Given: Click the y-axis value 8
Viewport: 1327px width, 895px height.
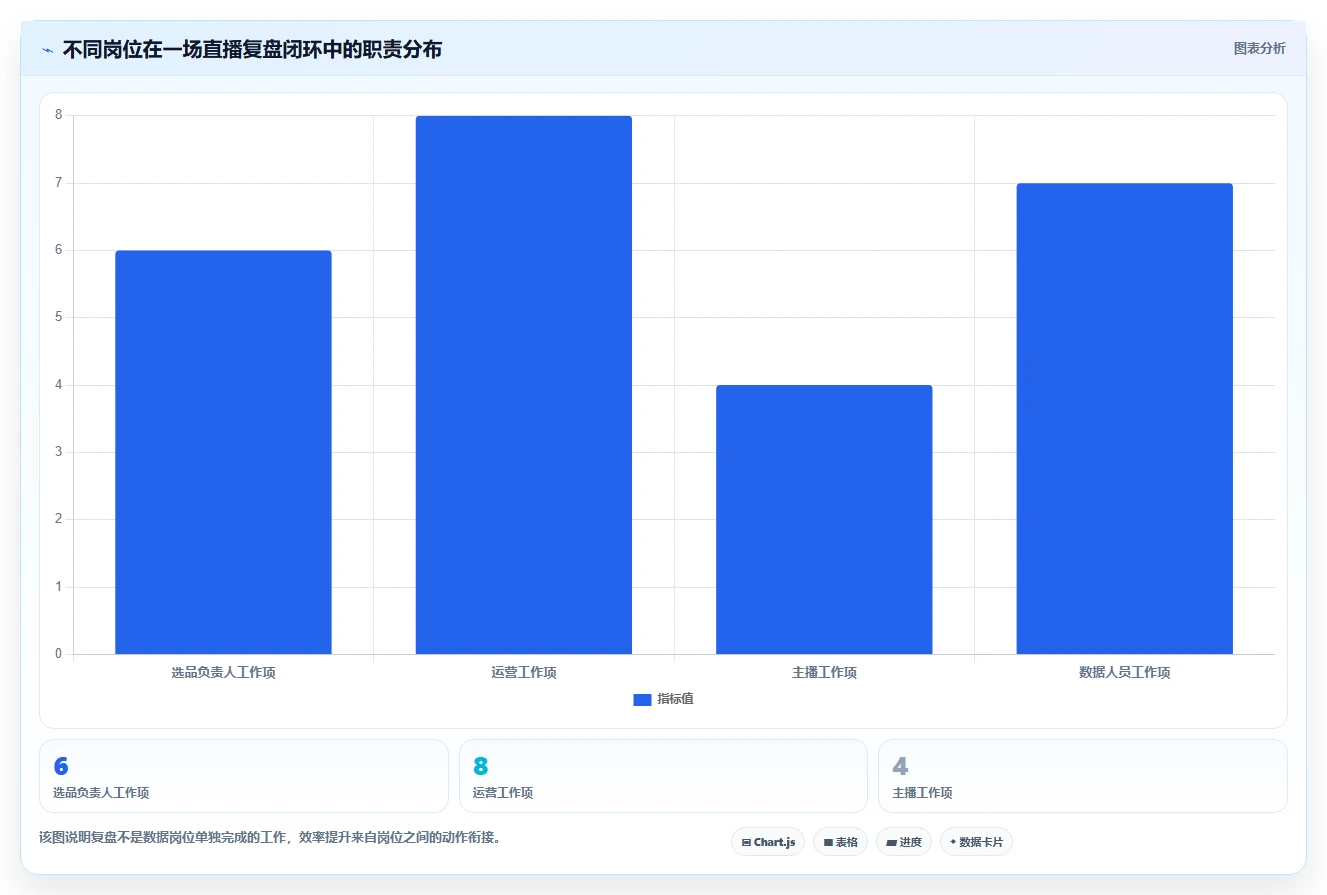Looking at the screenshot, I should pos(58,115).
